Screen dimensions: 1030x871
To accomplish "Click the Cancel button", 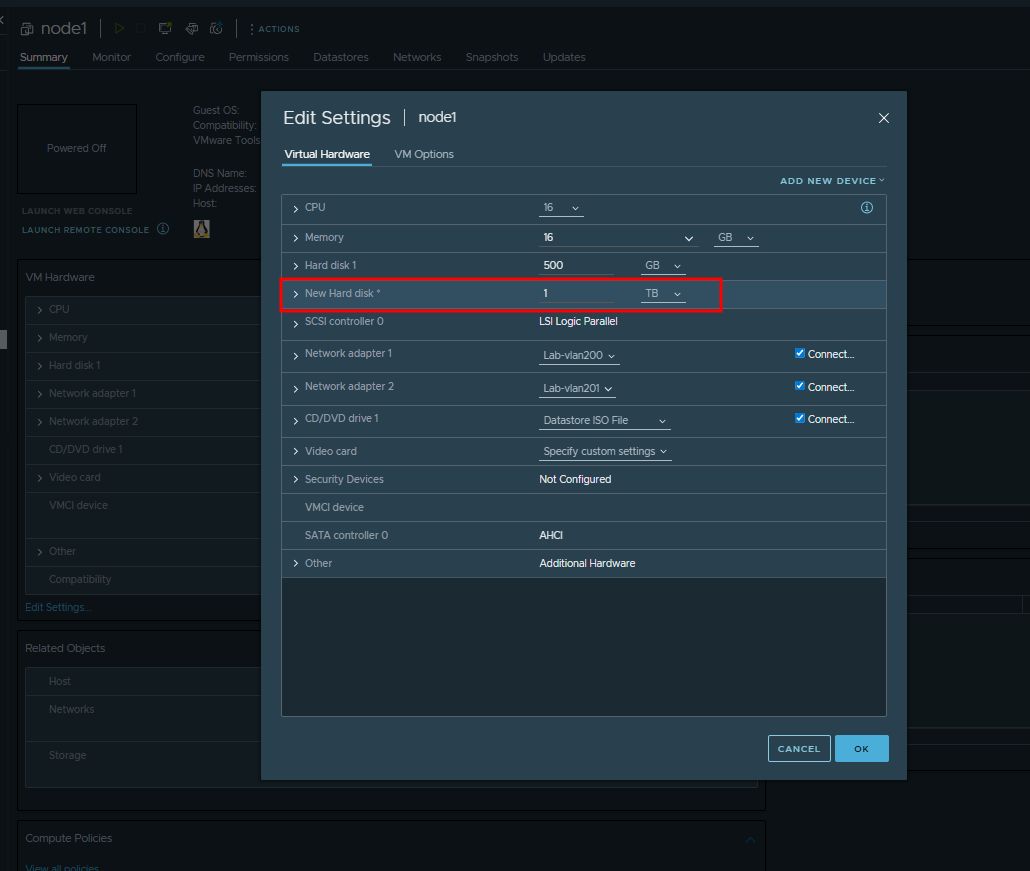I will (799, 748).
